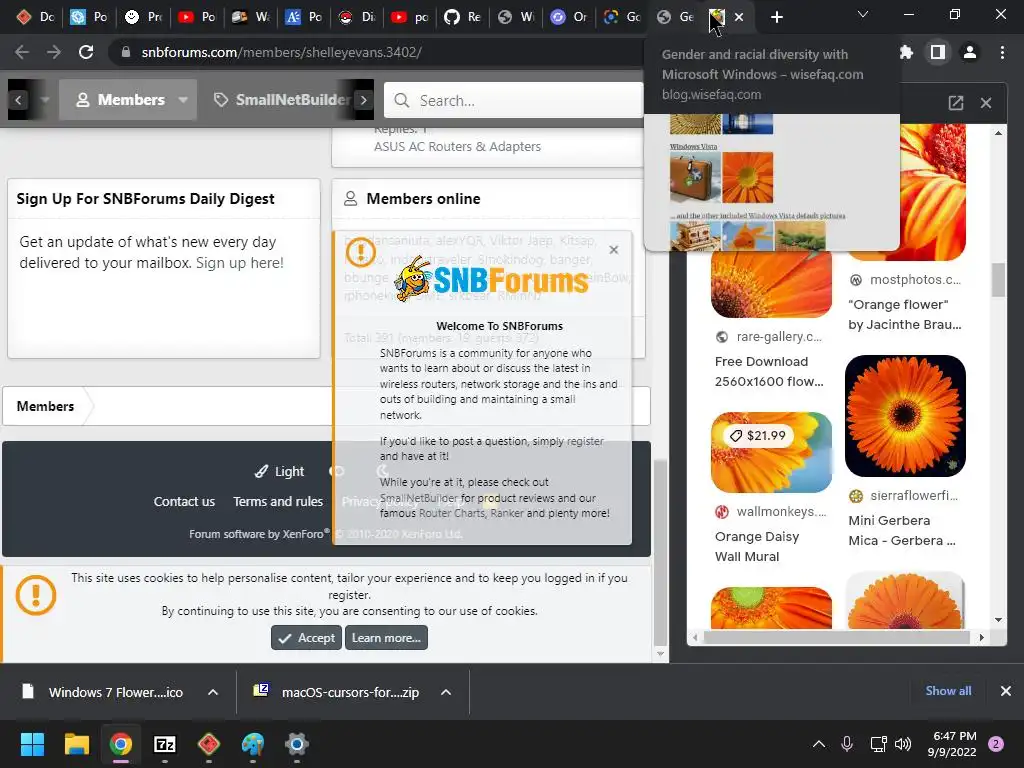The image size is (1024, 768).
Task: Toggle the Chrome side panel icon
Action: [x=938, y=52]
